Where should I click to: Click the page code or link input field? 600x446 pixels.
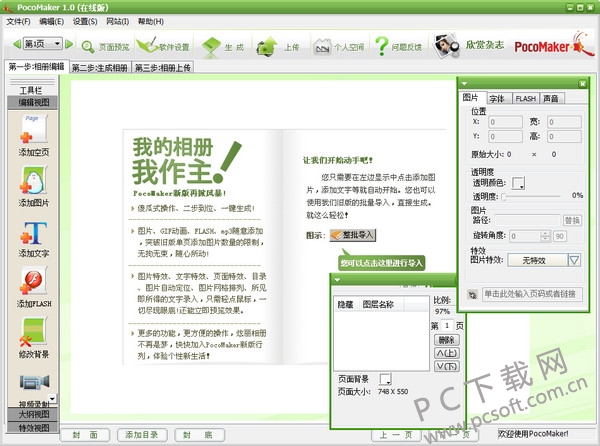click(x=532, y=294)
